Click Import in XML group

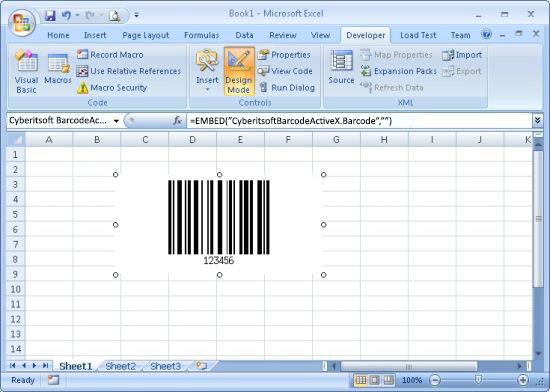click(462, 55)
